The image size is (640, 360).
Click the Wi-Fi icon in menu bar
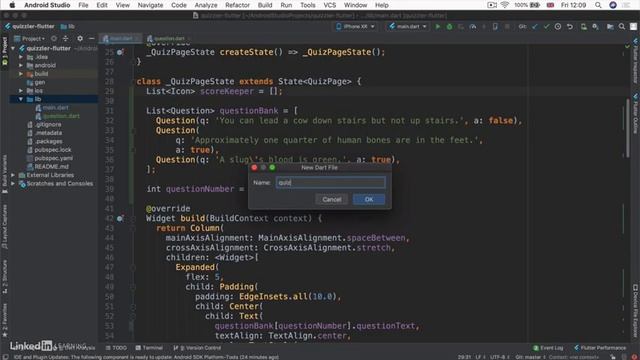tap(504, 5)
